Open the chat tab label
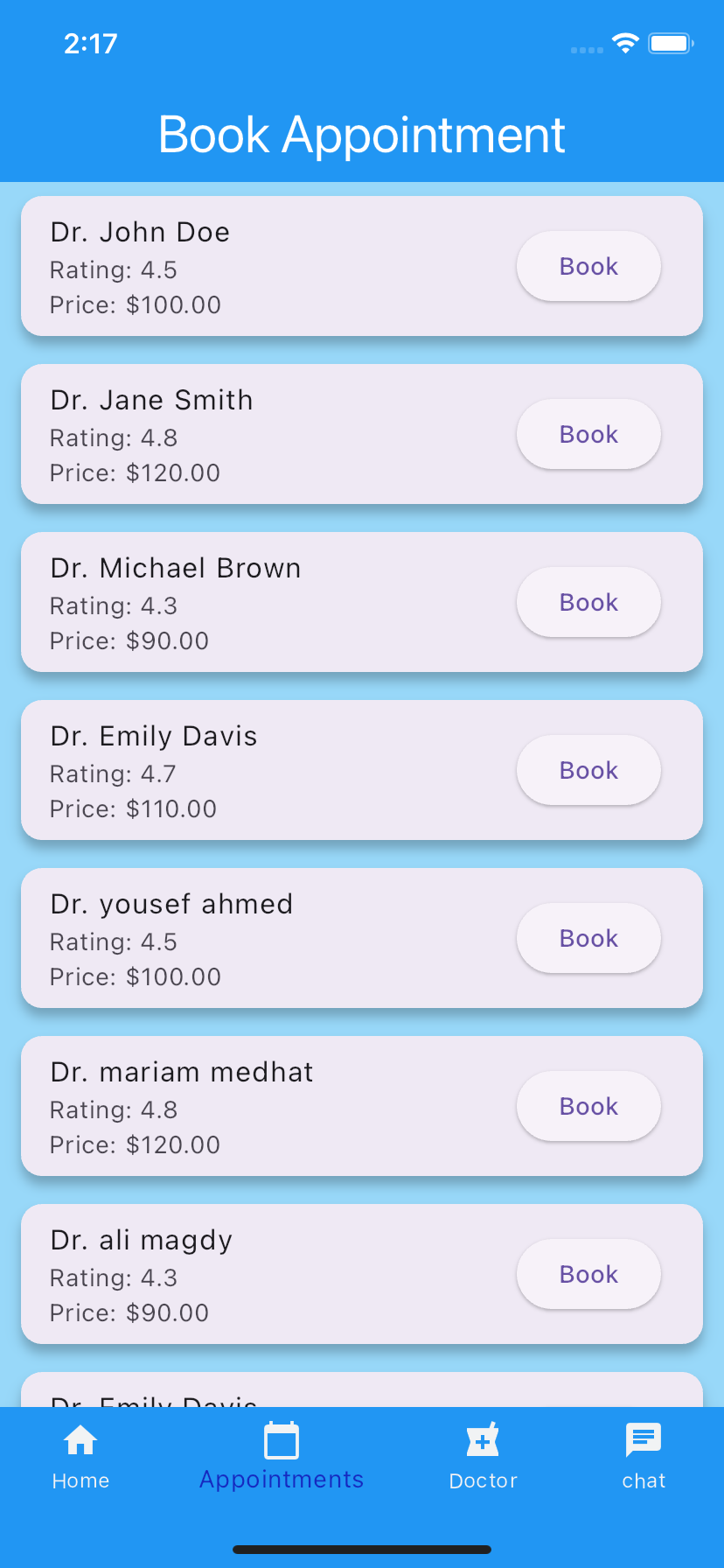This screenshot has height=1568, width=724. point(644,1480)
